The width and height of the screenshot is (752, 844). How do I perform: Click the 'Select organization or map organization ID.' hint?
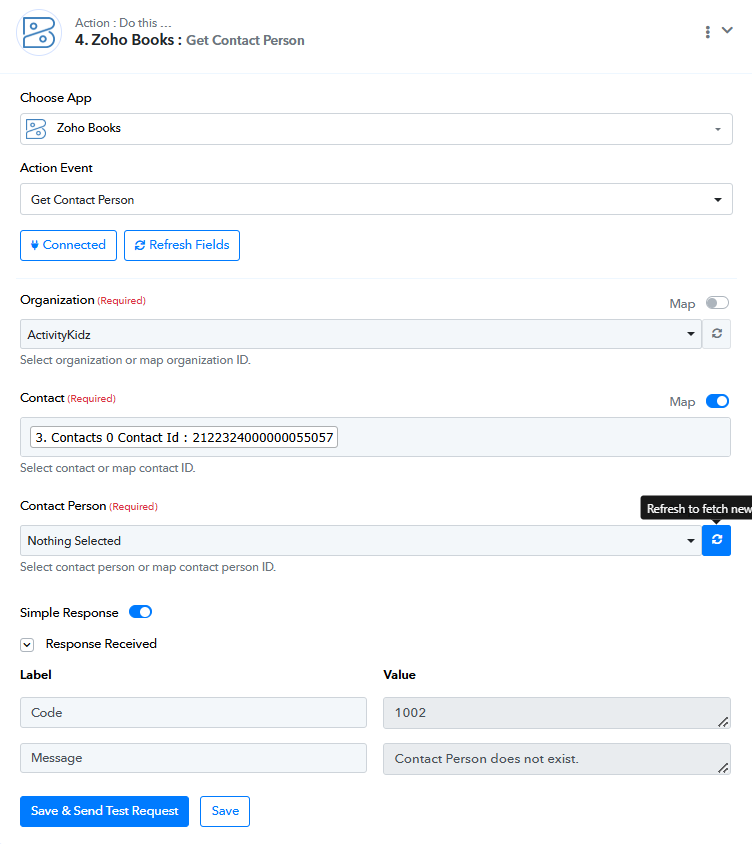click(135, 360)
